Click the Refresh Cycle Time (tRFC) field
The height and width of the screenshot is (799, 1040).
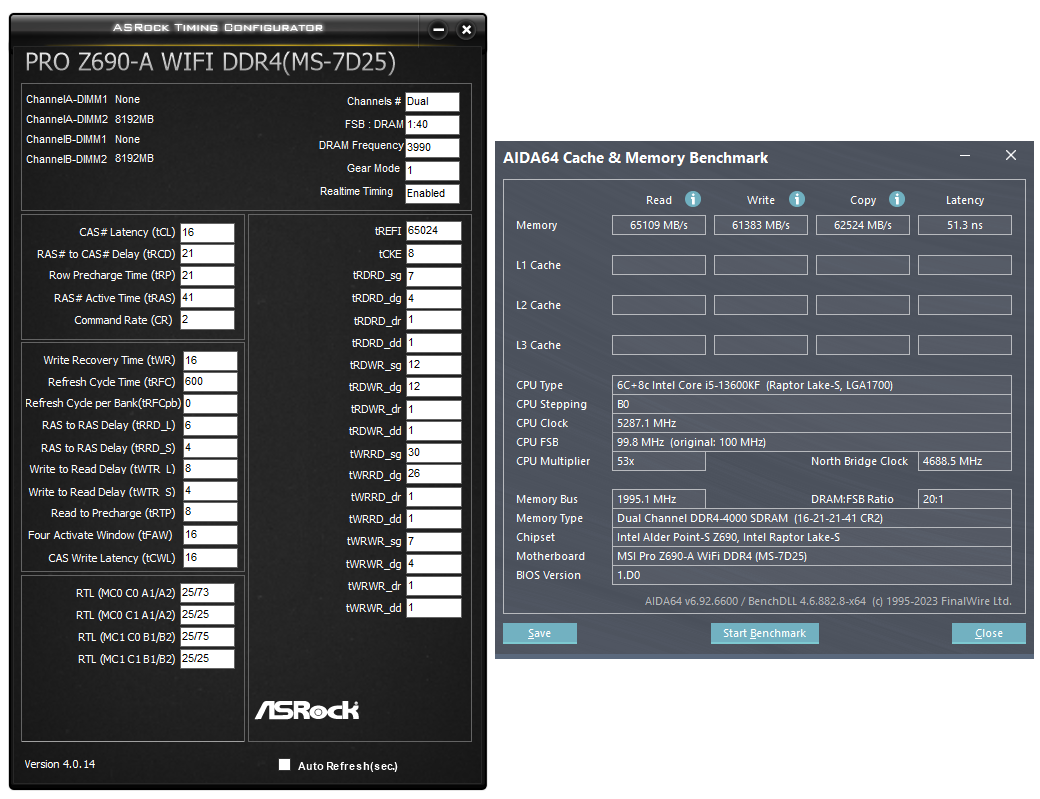tap(210, 382)
